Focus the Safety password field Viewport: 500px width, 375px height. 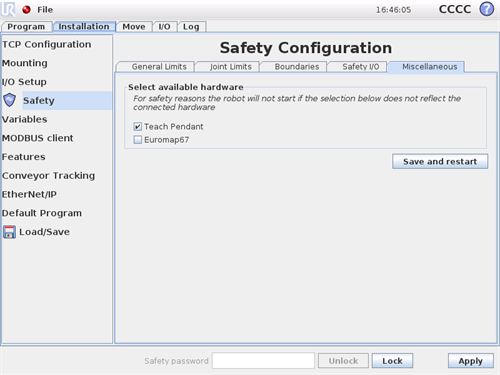point(263,361)
